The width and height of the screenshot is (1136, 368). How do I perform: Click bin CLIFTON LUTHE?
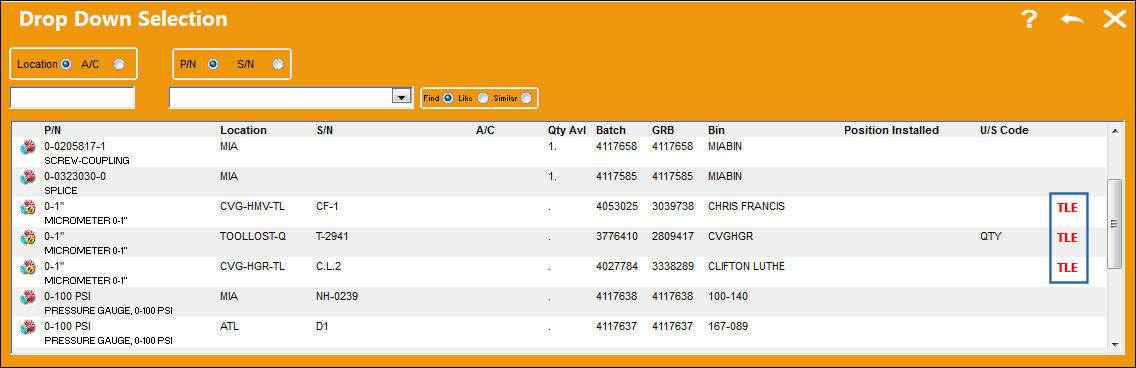(x=746, y=266)
